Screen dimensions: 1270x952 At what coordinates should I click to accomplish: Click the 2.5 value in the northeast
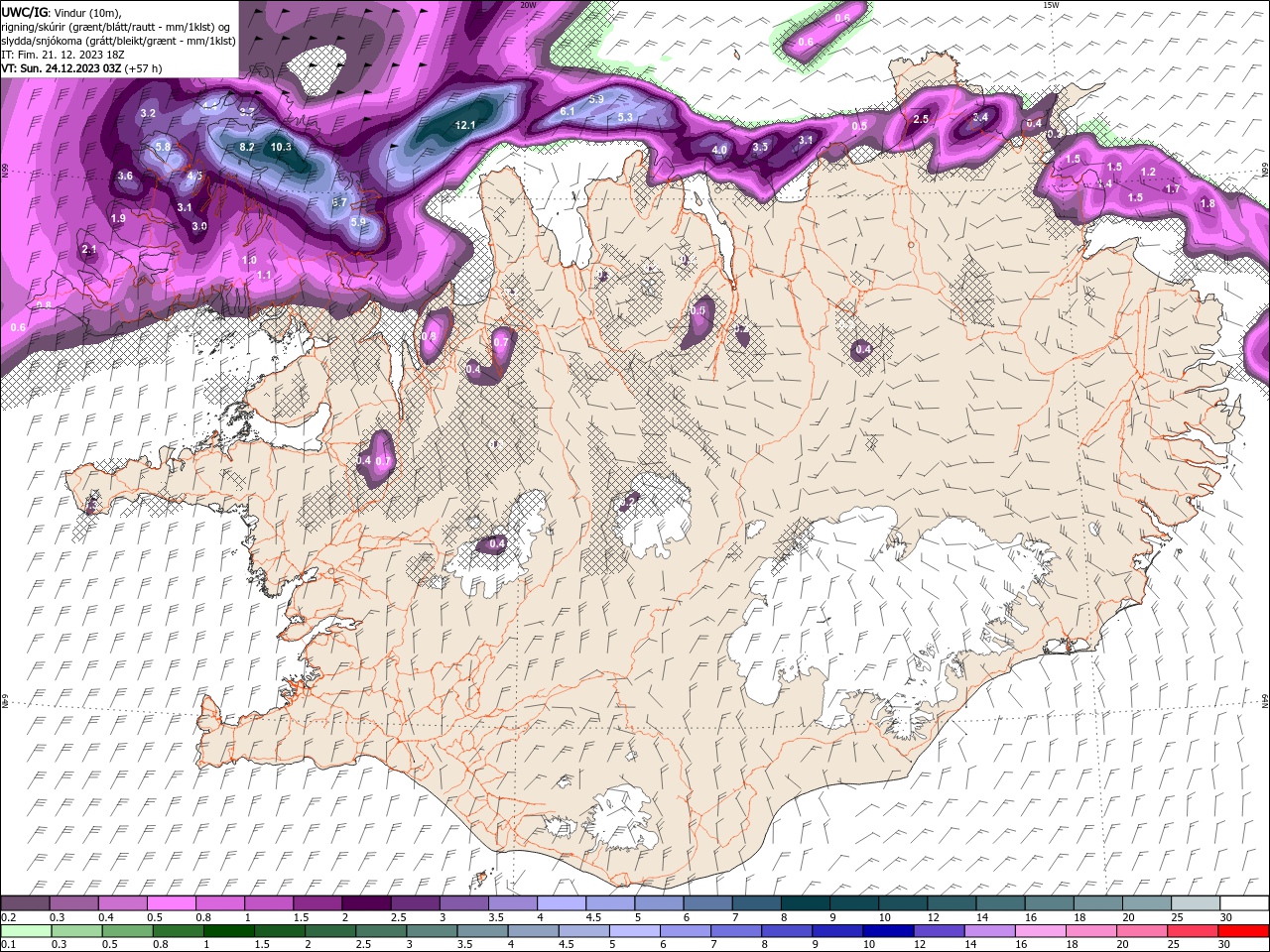click(x=921, y=119)
